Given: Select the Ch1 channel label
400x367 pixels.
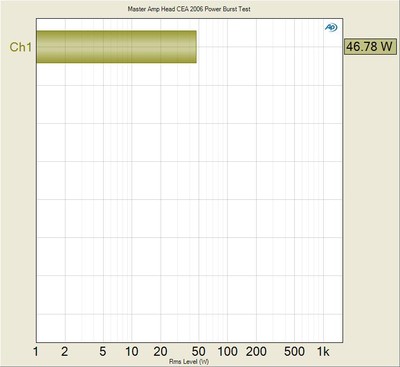Looking at the screenshot, I should point(20,47).
